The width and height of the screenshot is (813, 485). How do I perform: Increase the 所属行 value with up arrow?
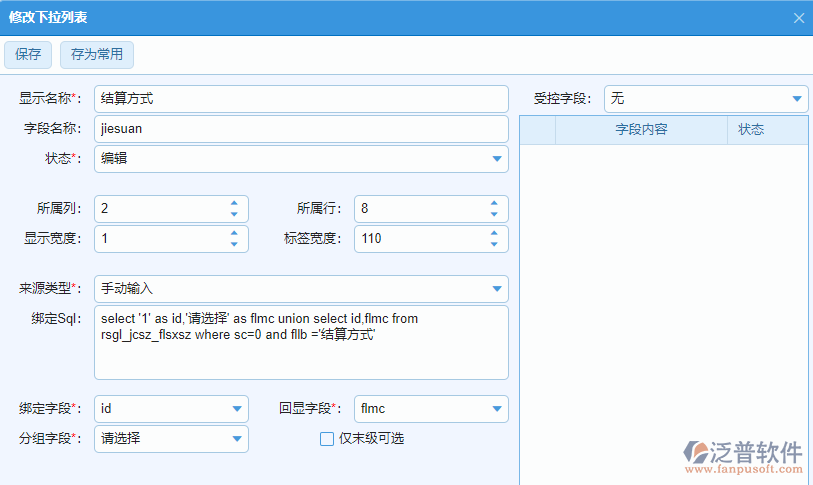(494, 203)
